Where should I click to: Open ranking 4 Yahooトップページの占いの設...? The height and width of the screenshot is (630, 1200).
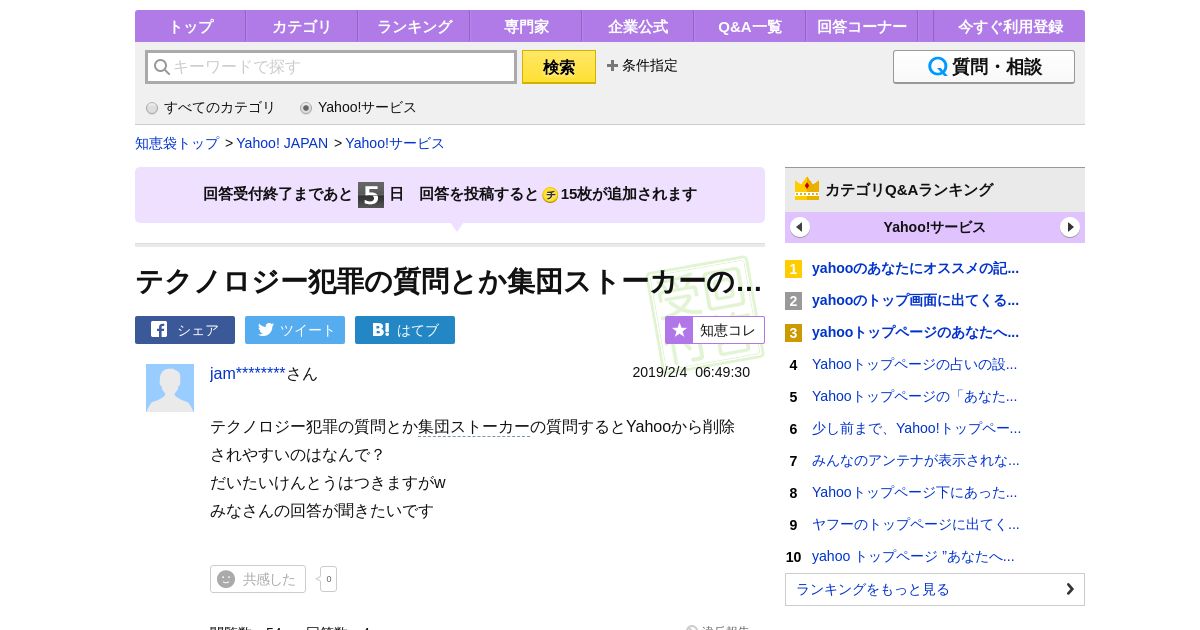pos(914,364)
